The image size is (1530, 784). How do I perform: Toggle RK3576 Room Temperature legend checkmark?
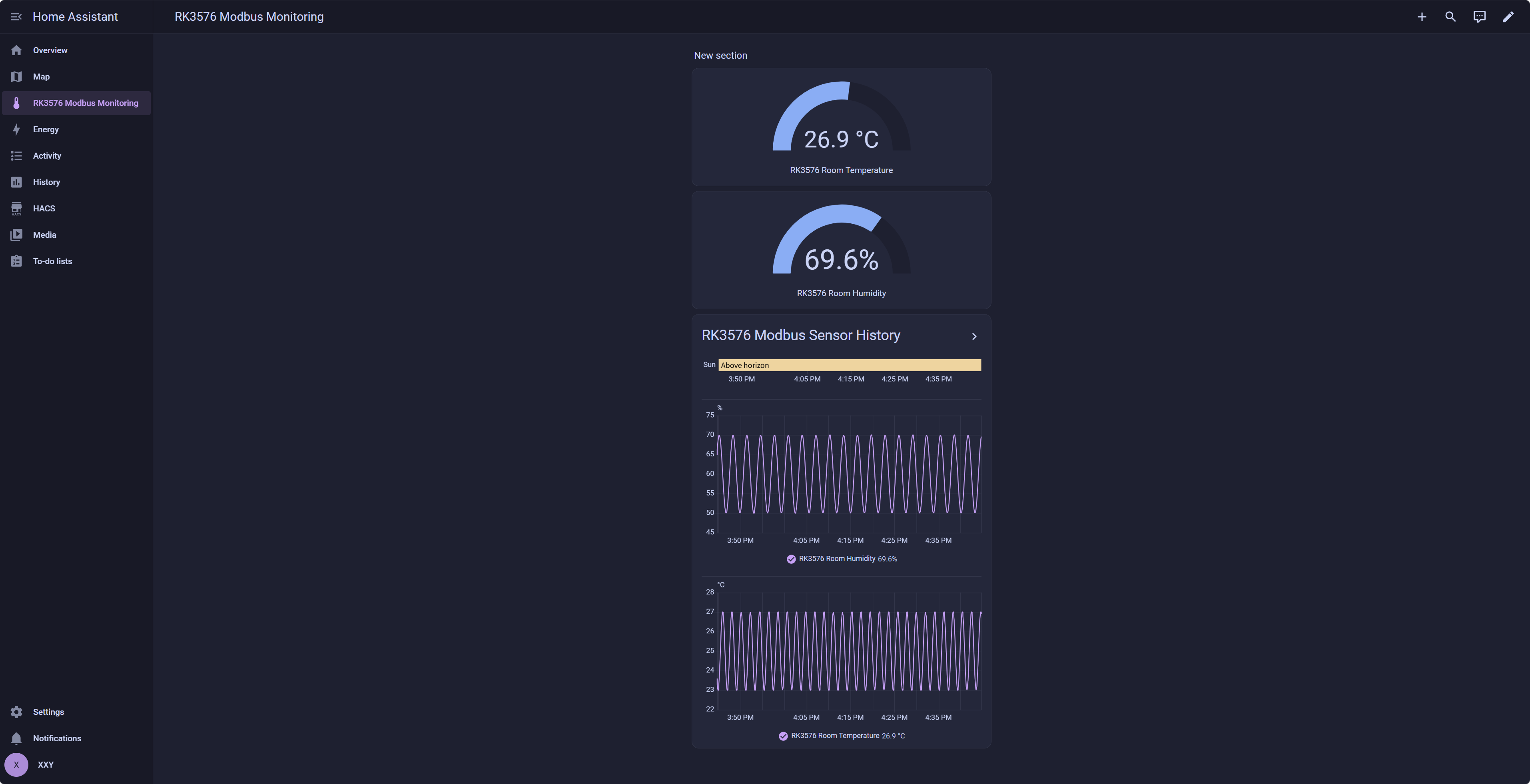(783, 736)
